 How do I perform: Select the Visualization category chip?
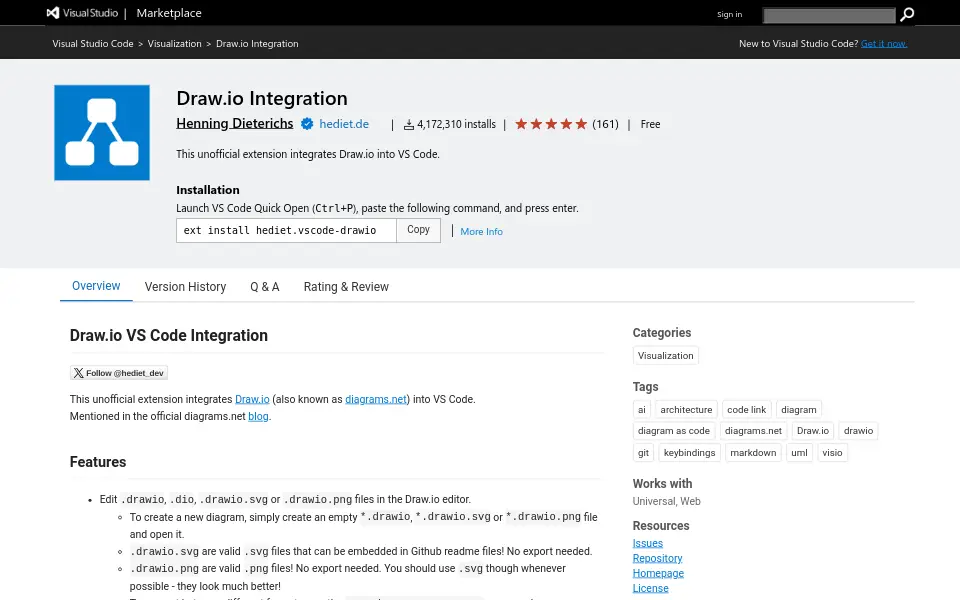[x=666, y=356]
